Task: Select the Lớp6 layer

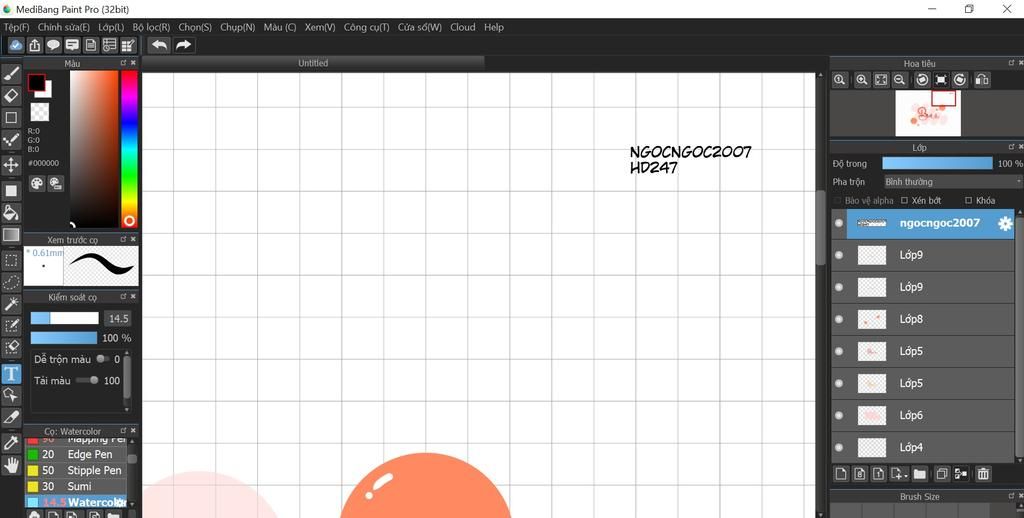Action: (x=922, y=415)
